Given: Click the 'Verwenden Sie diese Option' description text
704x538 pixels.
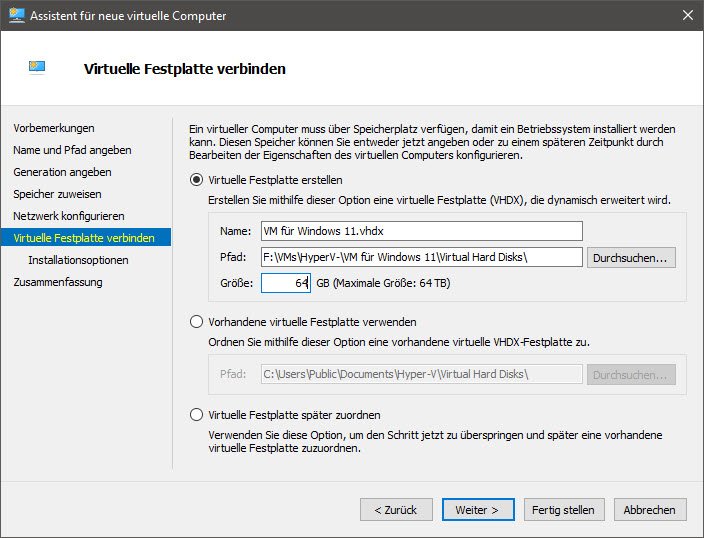Looking at the screenshot, I should pyautogui.click(x=435, y=441).
